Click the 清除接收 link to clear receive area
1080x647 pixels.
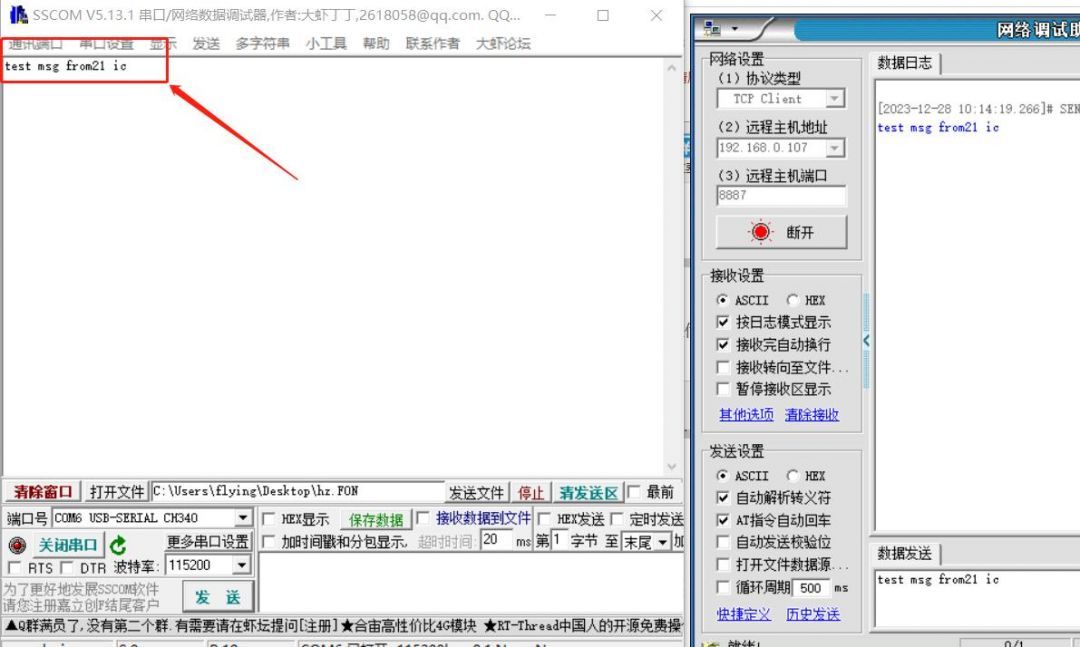coord(810,415)
